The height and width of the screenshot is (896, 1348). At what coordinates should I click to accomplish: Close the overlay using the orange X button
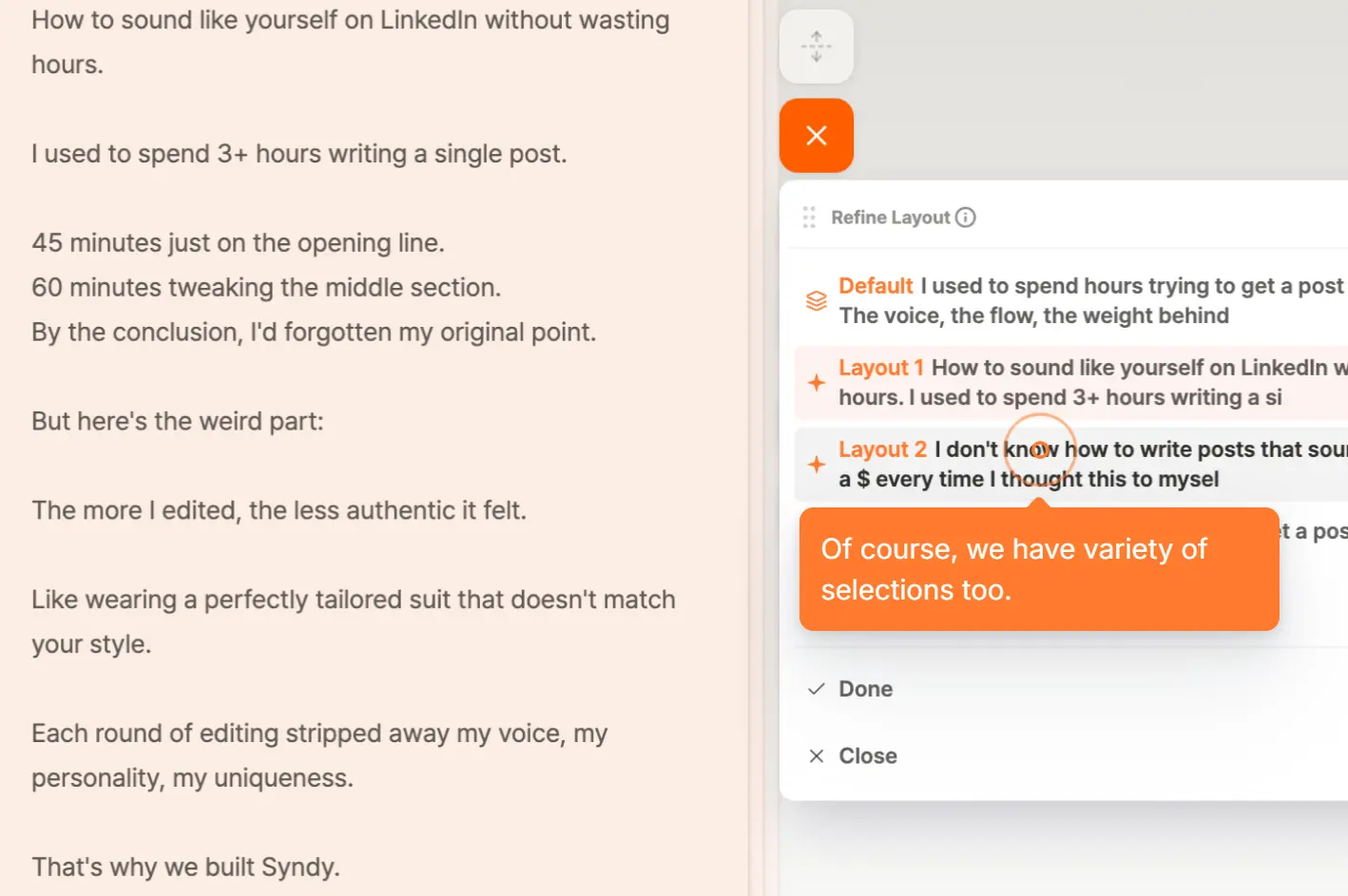point(816,135)
